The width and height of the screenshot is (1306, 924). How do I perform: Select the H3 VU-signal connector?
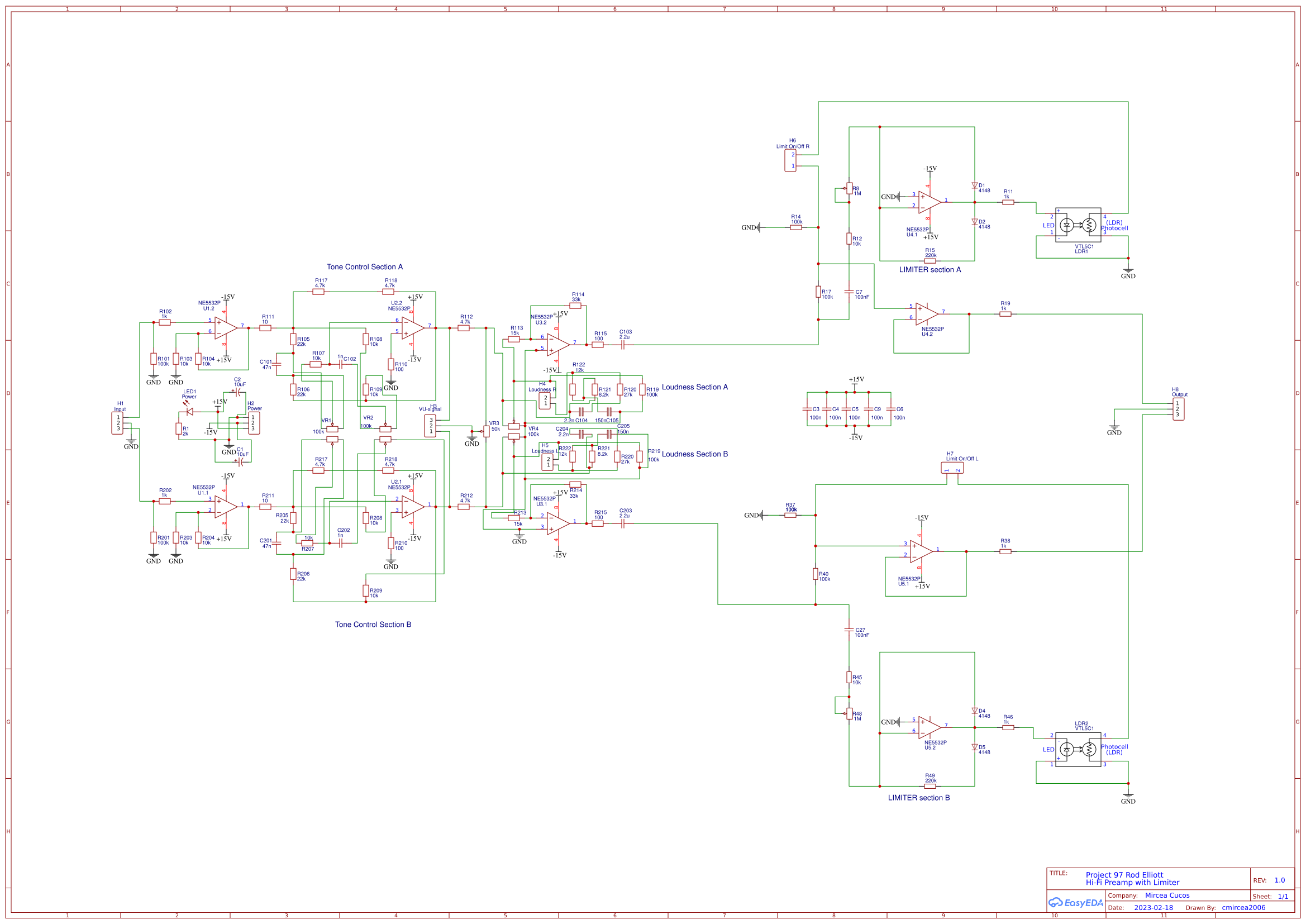point(431,426)
